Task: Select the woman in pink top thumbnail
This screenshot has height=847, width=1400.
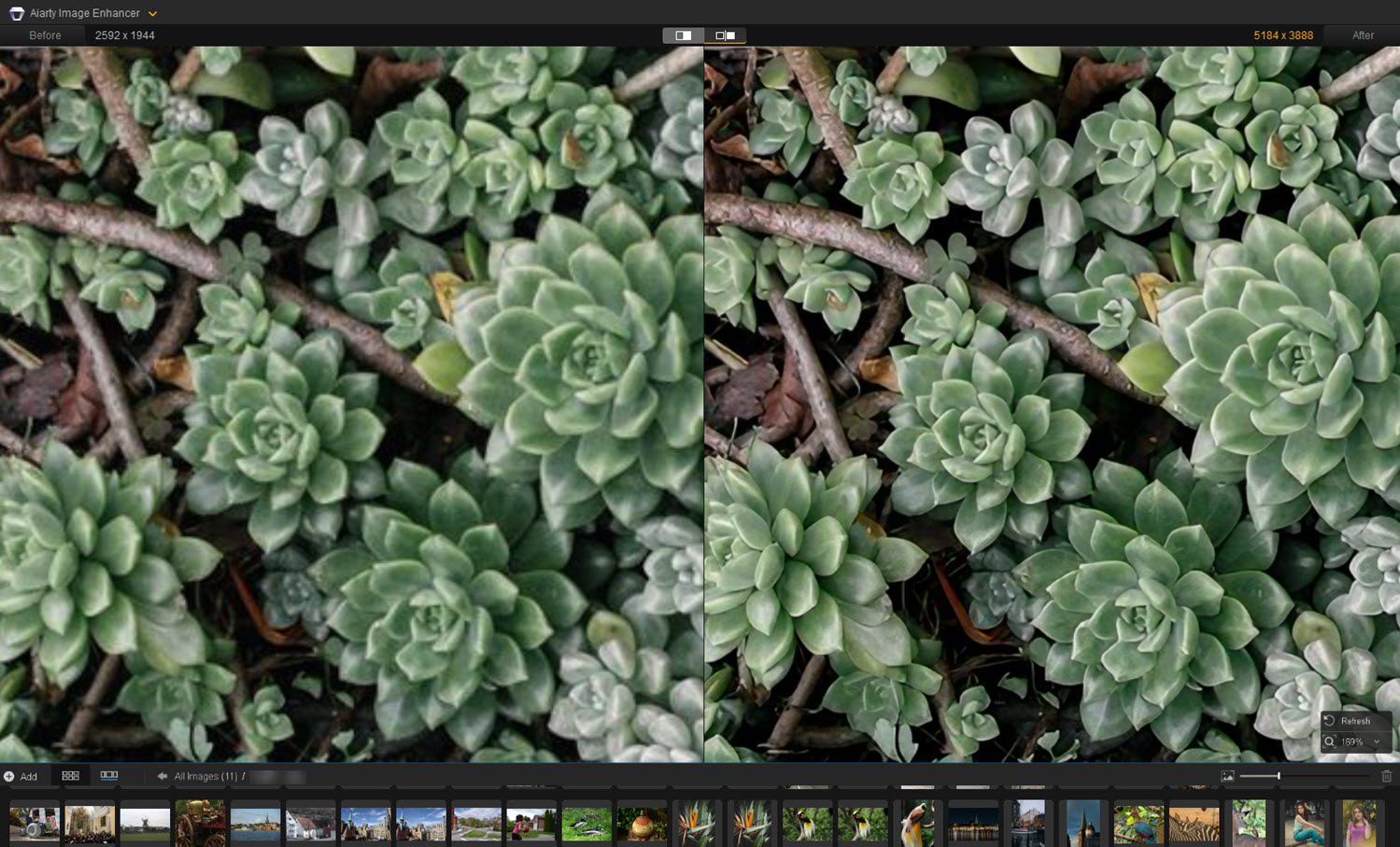Action: [x=1360, y=824]
